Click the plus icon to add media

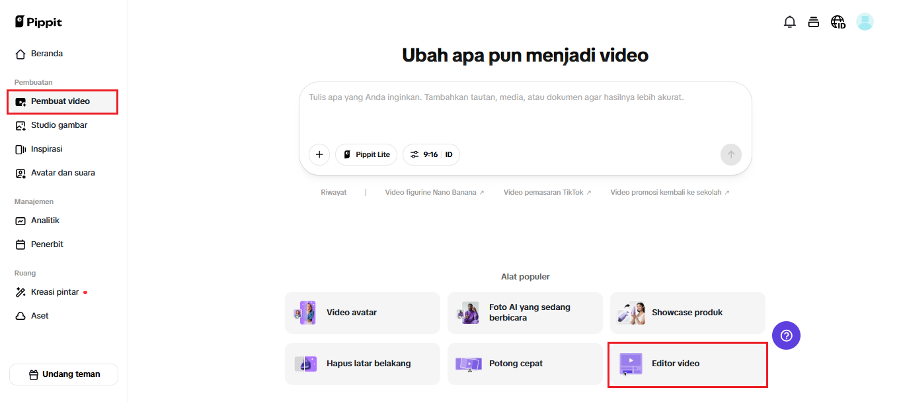319,154
